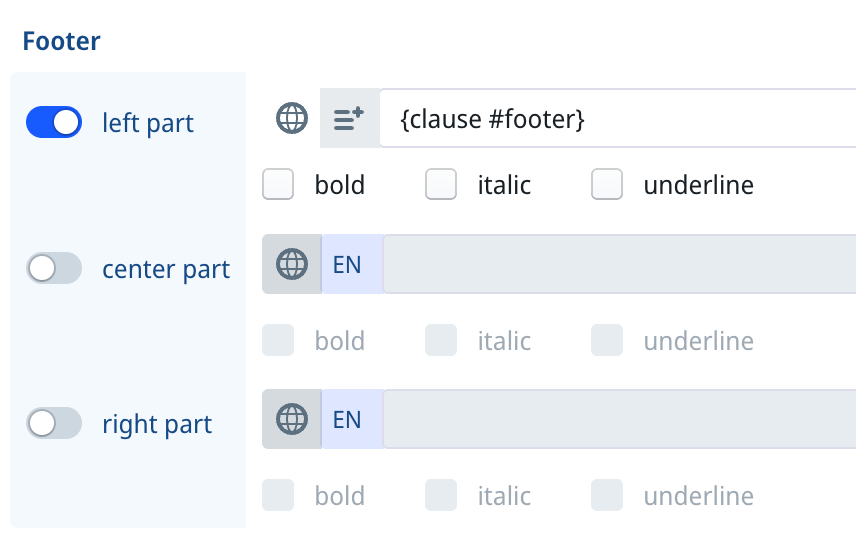Viewport: 856px width, 560px height.
Task: Enable the center part toggle
Action: (x=54, y=268)
